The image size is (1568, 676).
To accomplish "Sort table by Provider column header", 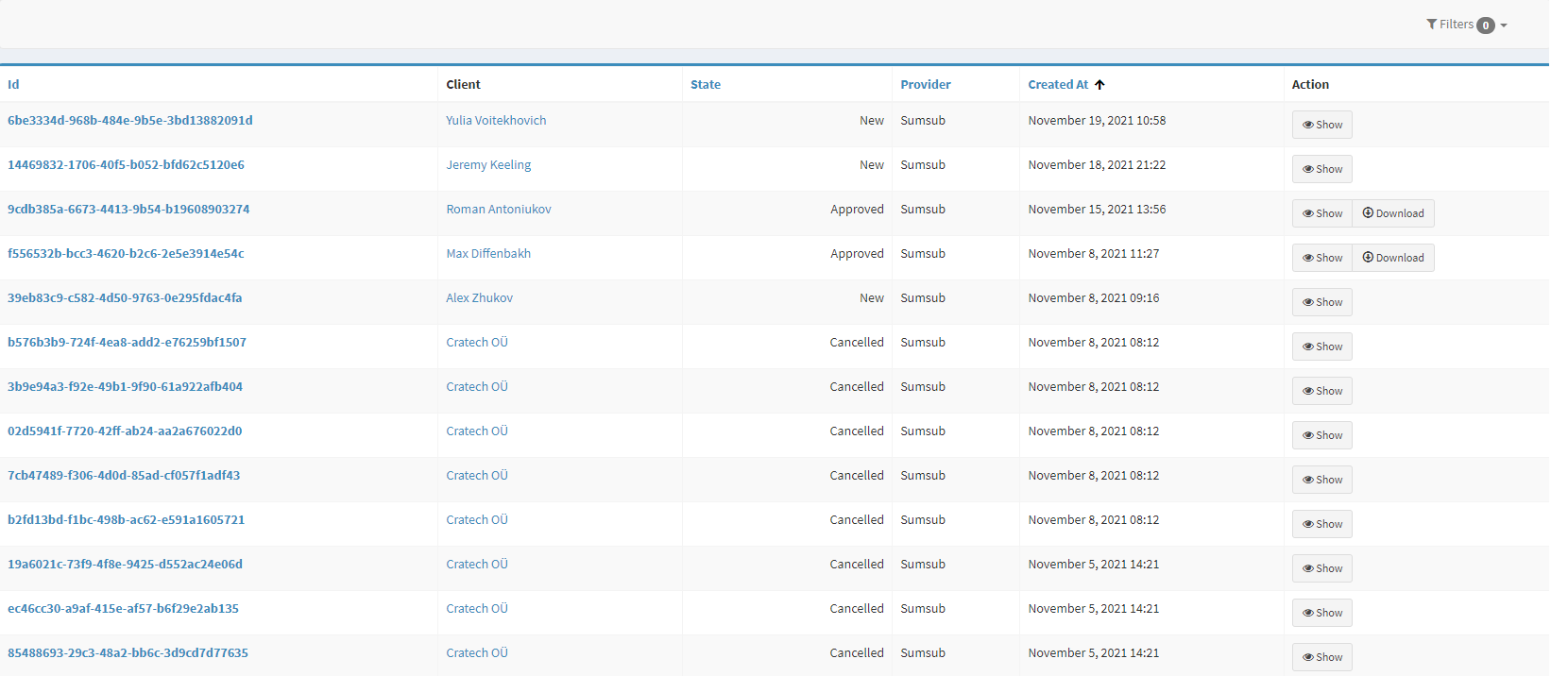I will tap(925, 85).
